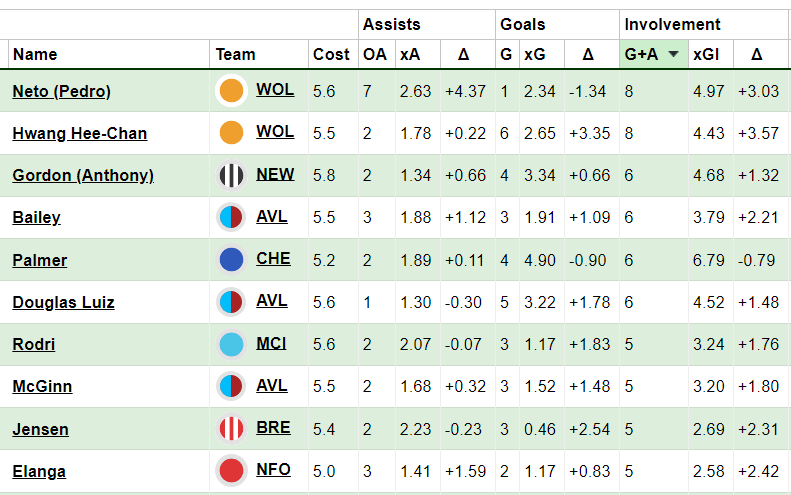This screenshot has height=495, width=791.
Task: Click Wolves badge icon beside Neto
Action: [231, 91]
